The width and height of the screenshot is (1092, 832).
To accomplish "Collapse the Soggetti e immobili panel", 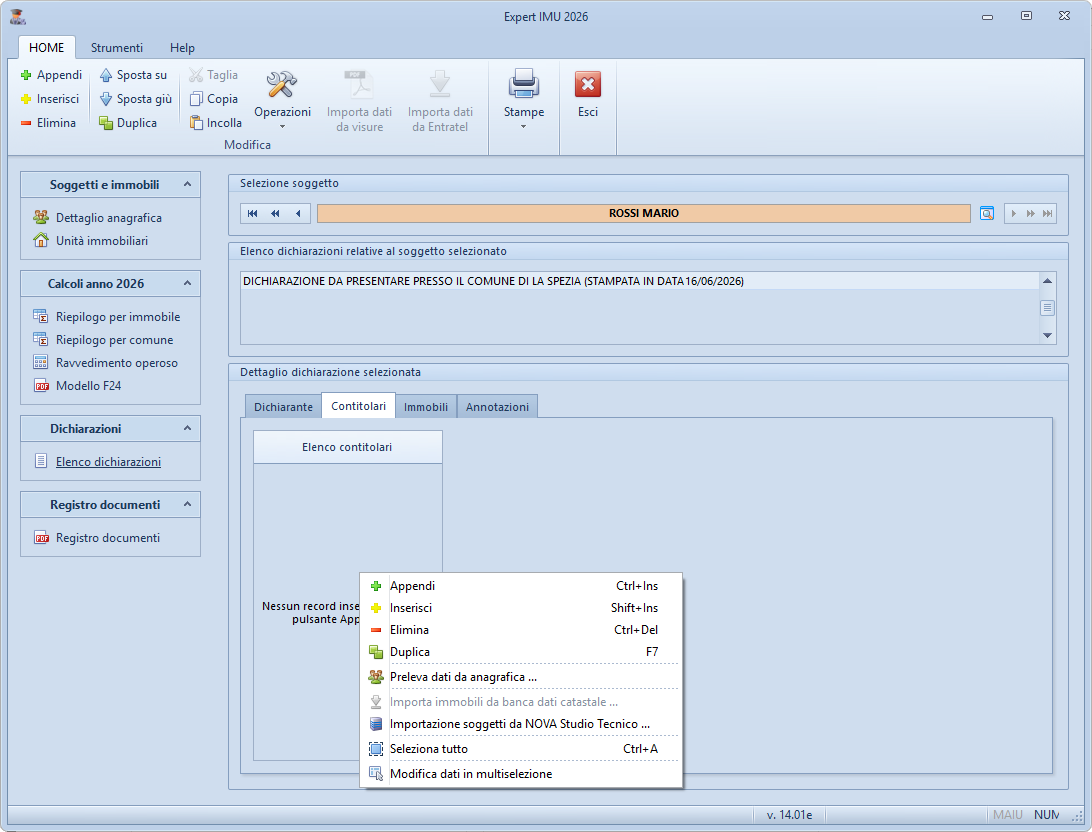I will point(185,184).
